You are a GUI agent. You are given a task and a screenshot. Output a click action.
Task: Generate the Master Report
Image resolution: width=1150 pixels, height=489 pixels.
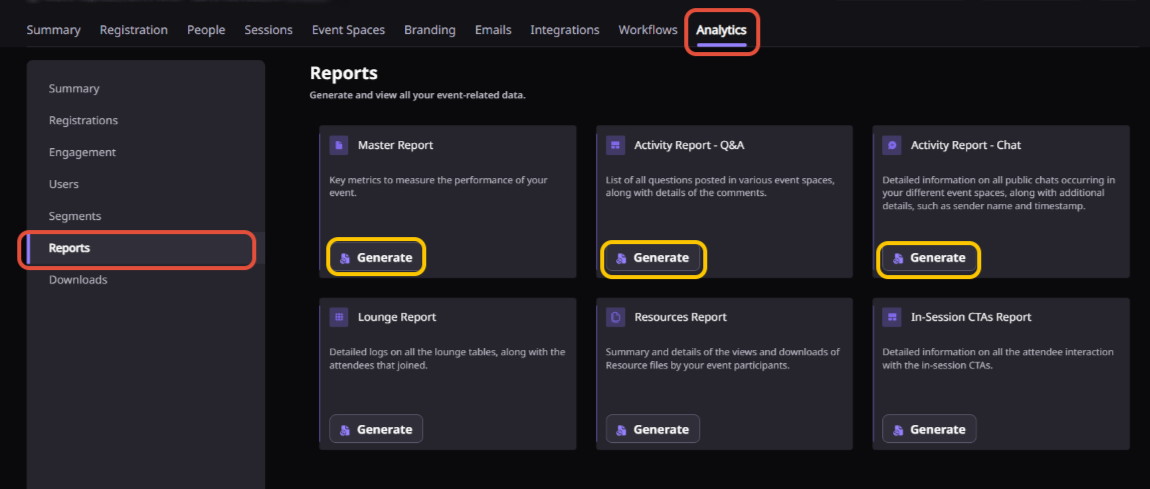[x=376, y=257]
